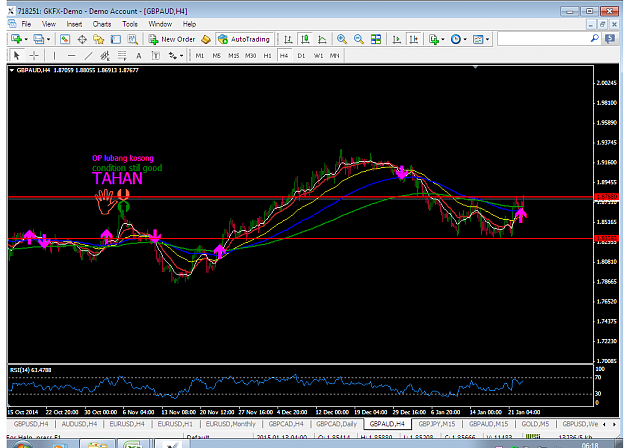Set timeframe to M1

tap(200, 56)
